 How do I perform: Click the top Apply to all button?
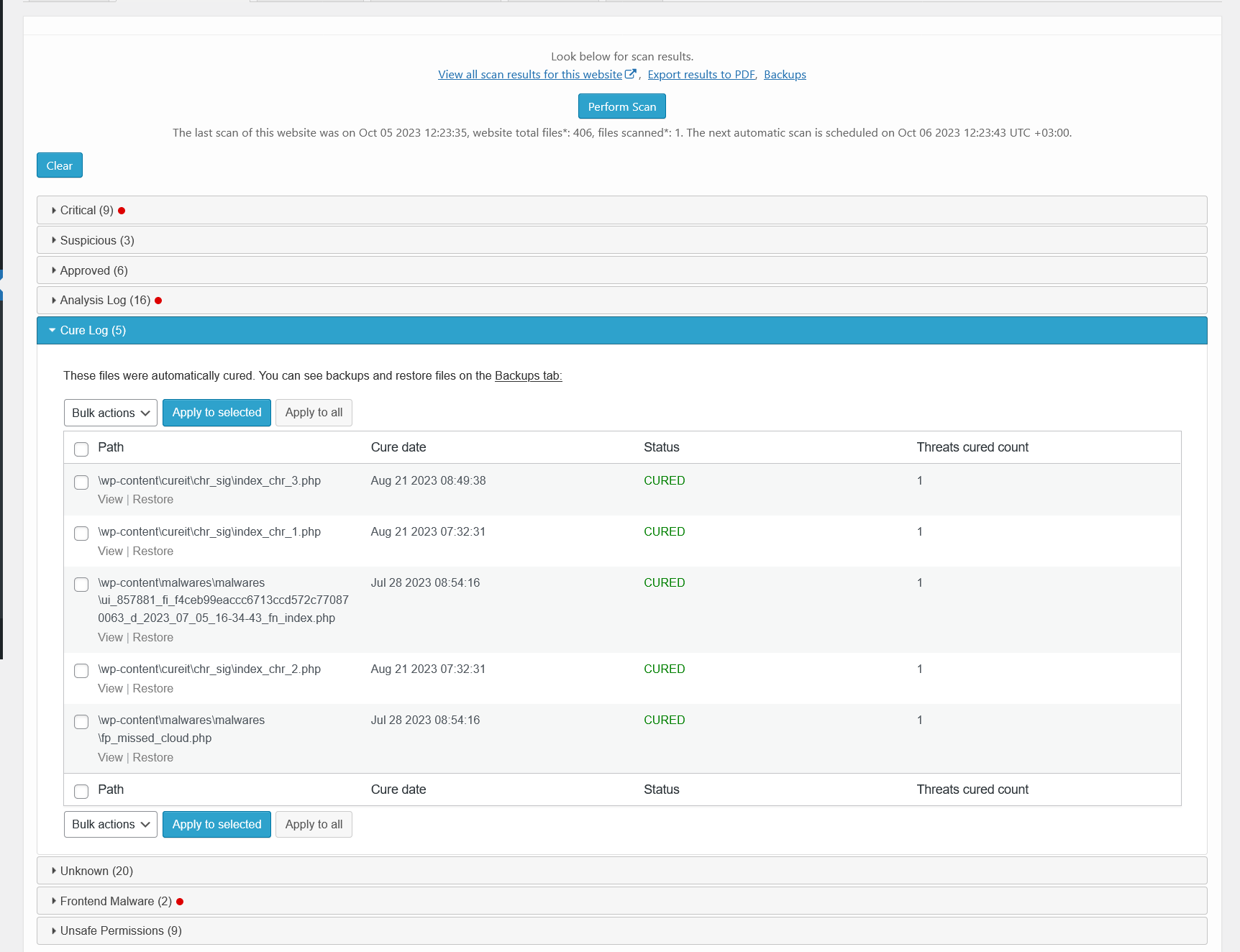pyautogui.click(x=314, y=413)
